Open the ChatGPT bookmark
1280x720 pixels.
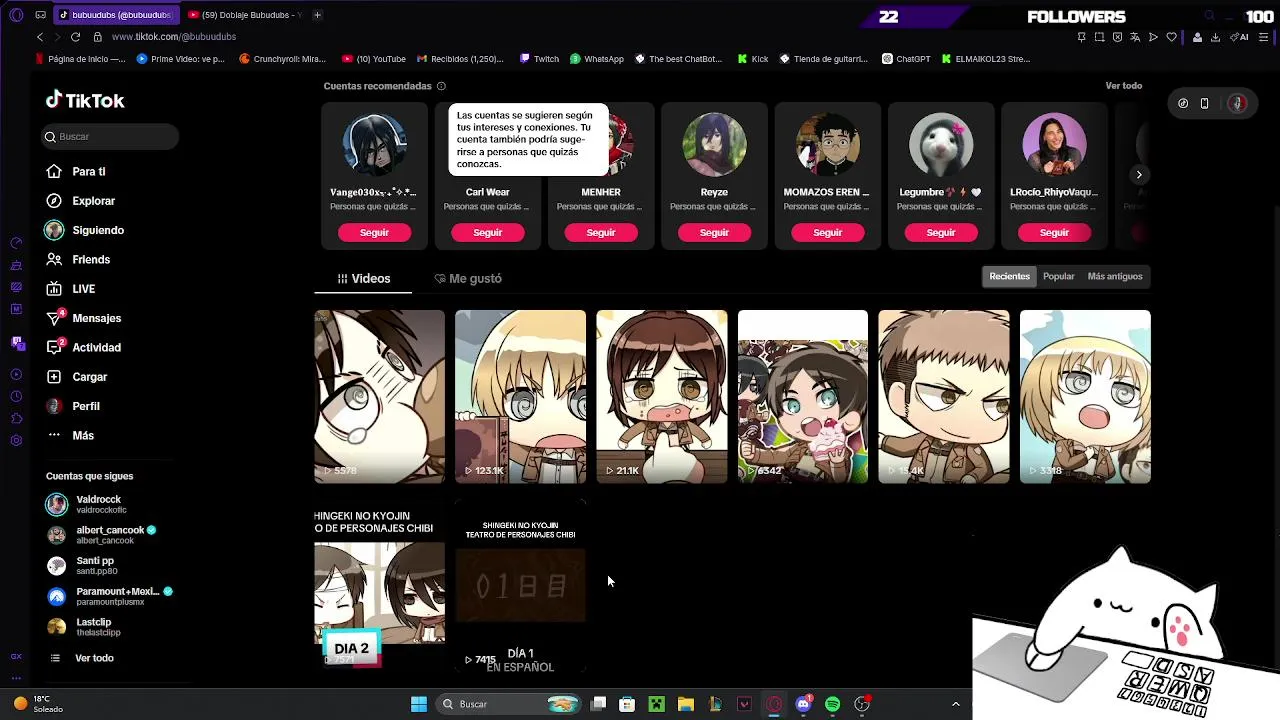click(906, 59)
